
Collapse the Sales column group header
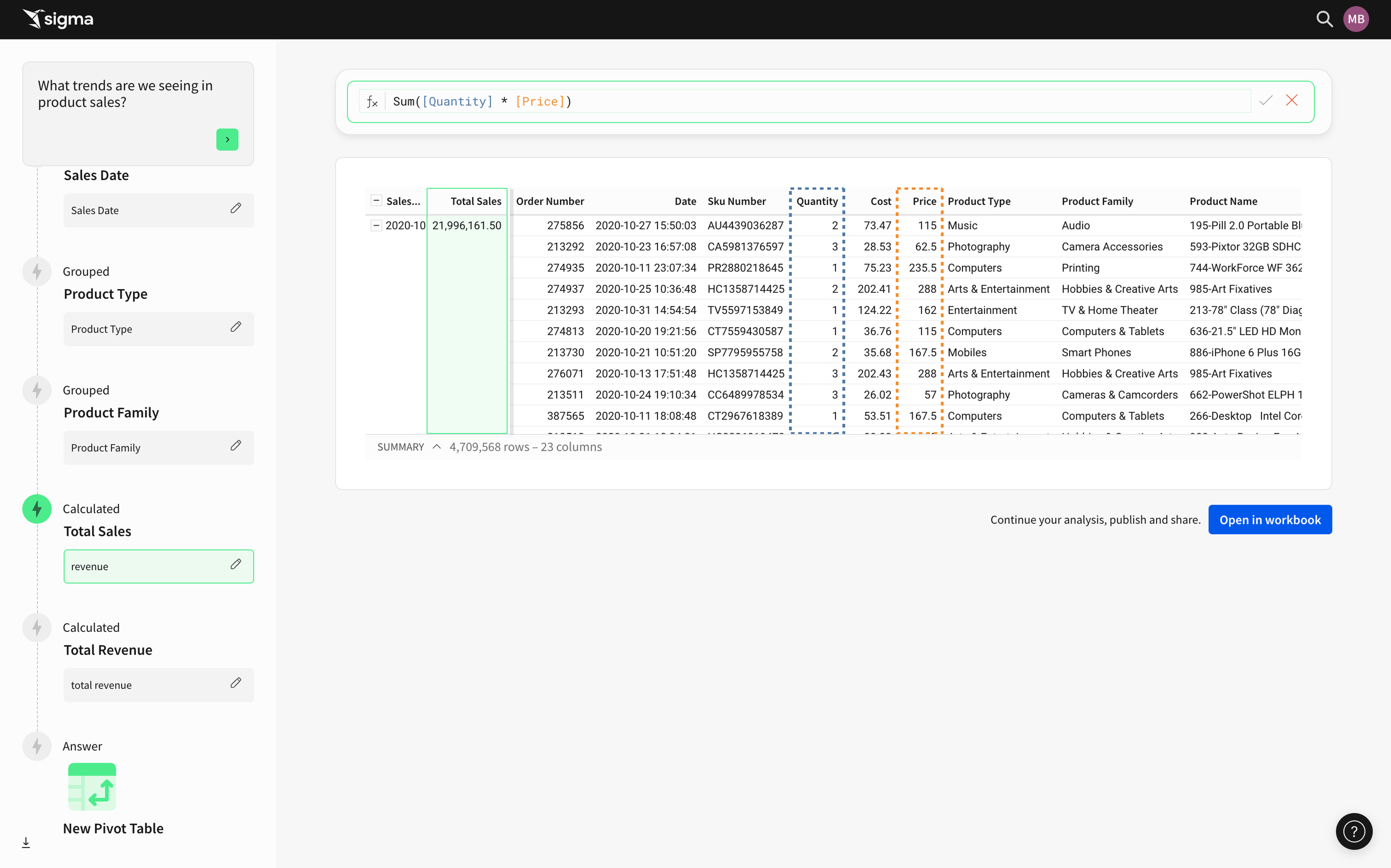376,201
